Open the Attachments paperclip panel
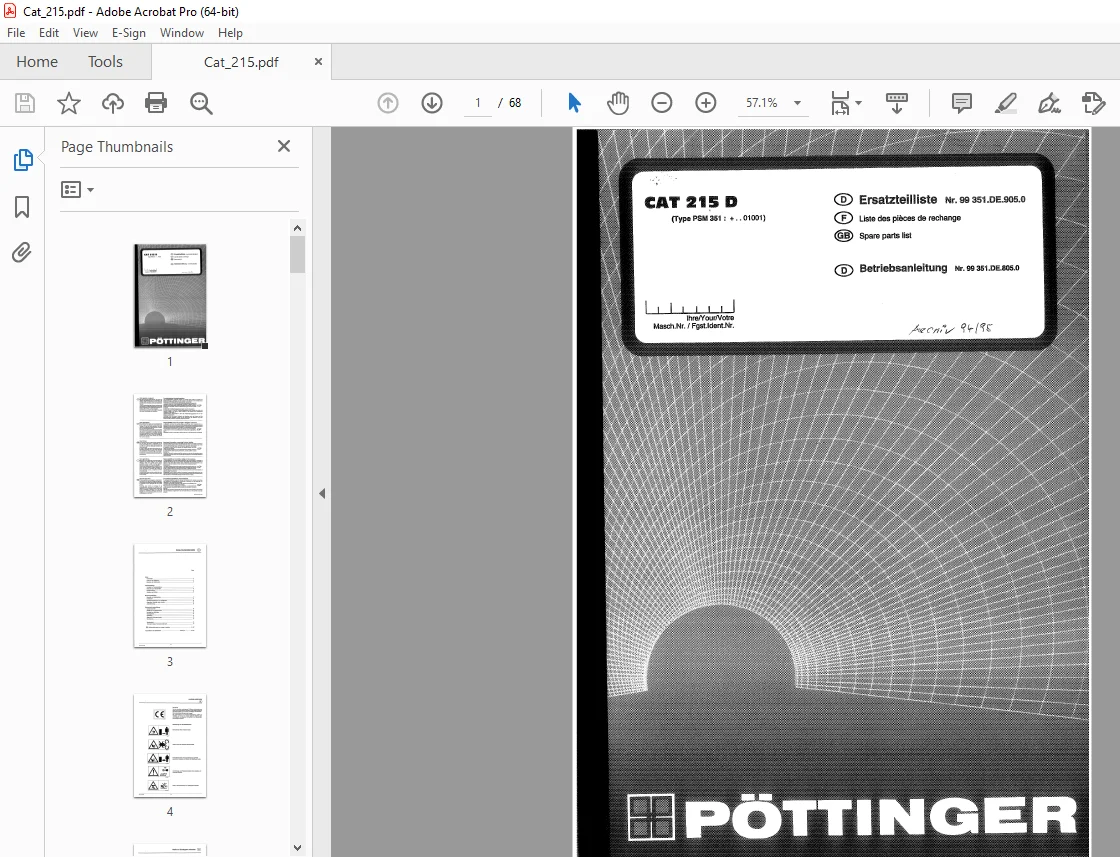 coord(22,253)
